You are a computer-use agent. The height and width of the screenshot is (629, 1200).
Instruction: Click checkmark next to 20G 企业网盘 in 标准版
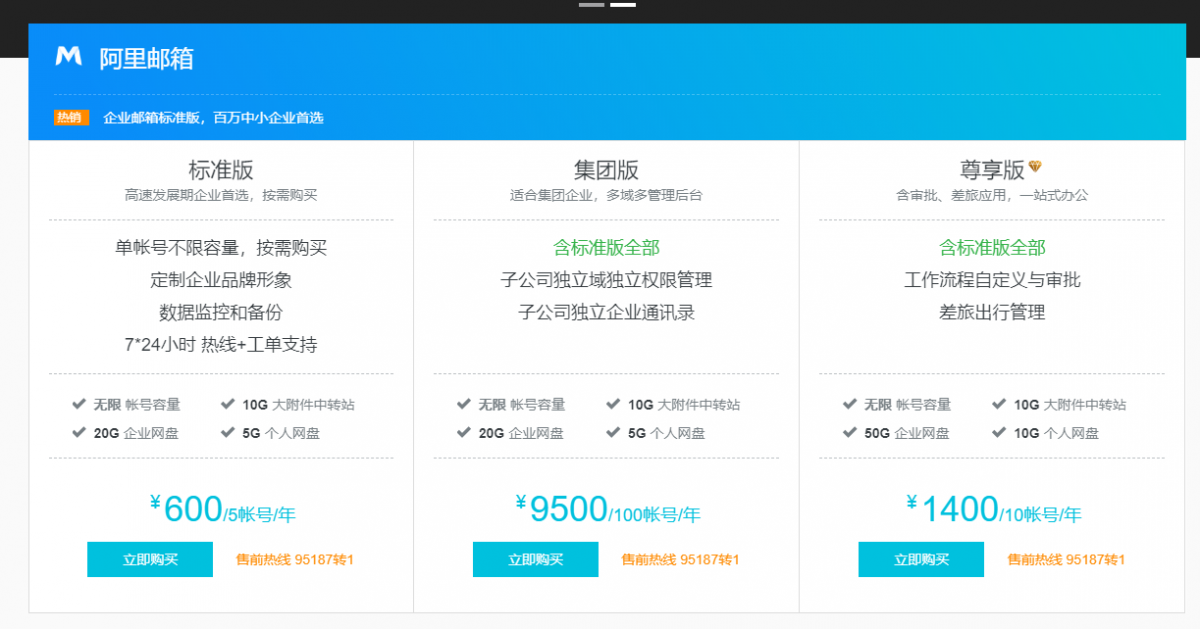[79, 432]
